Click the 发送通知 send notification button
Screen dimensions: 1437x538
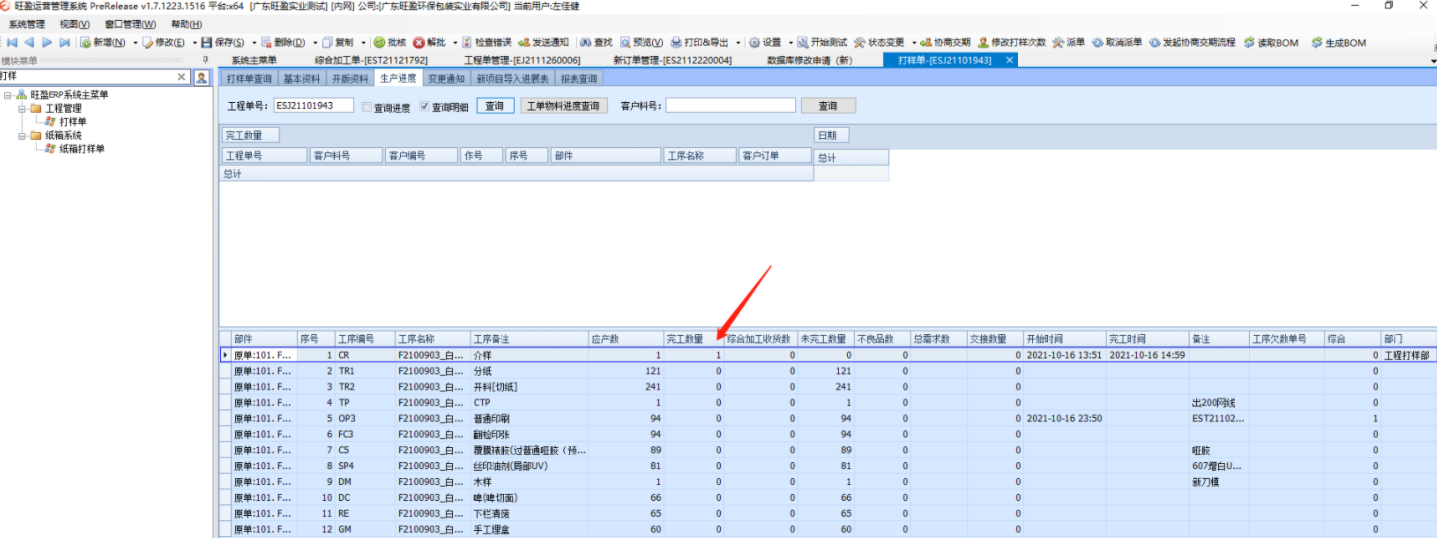tap(544, 43)
